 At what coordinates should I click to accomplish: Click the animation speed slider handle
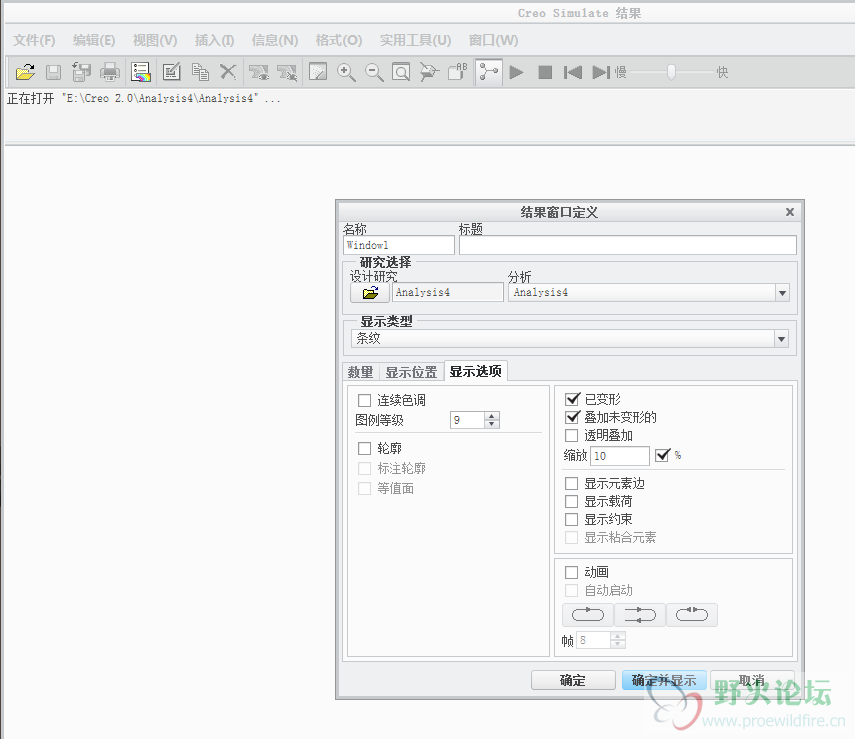coord(672,72)
